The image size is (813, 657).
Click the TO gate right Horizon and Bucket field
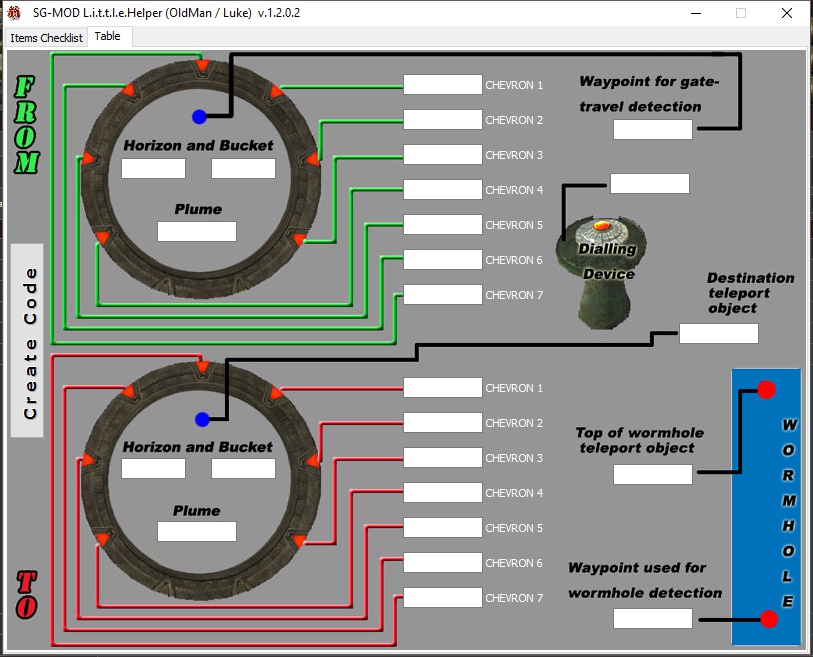coord(243,469)
